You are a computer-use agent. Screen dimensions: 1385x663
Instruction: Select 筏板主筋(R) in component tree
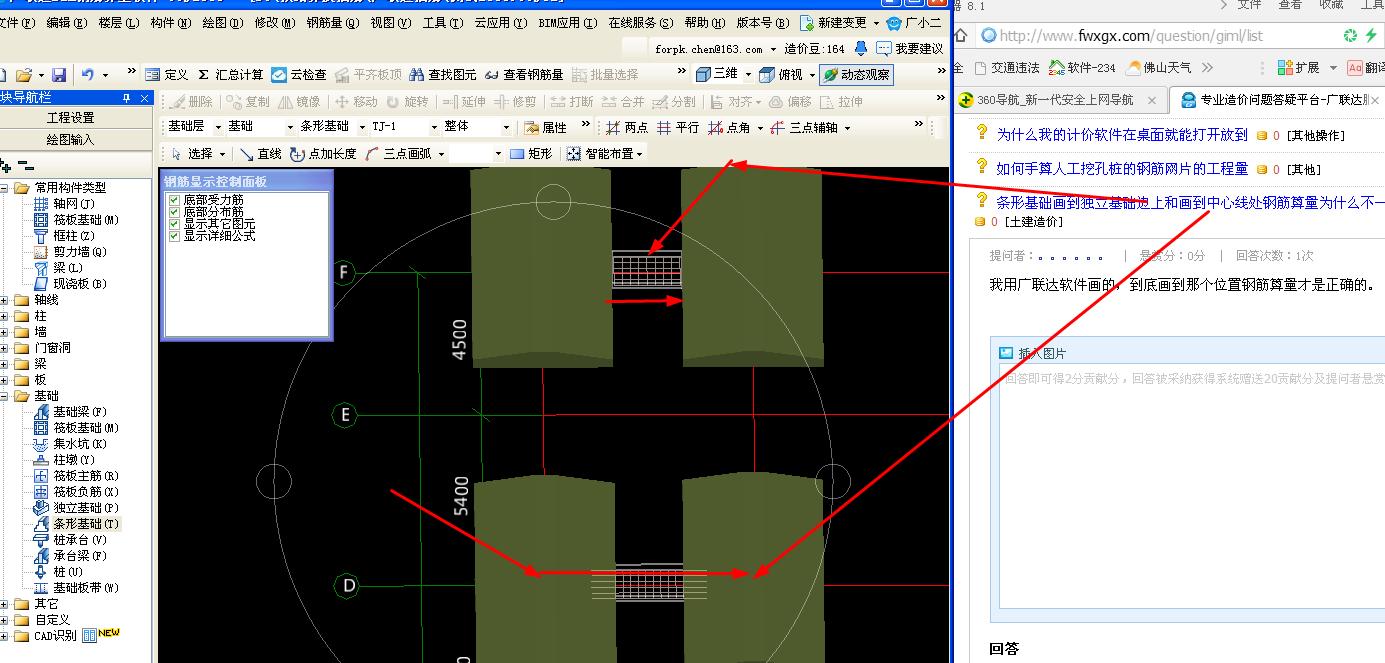click(x=76, y=476)
